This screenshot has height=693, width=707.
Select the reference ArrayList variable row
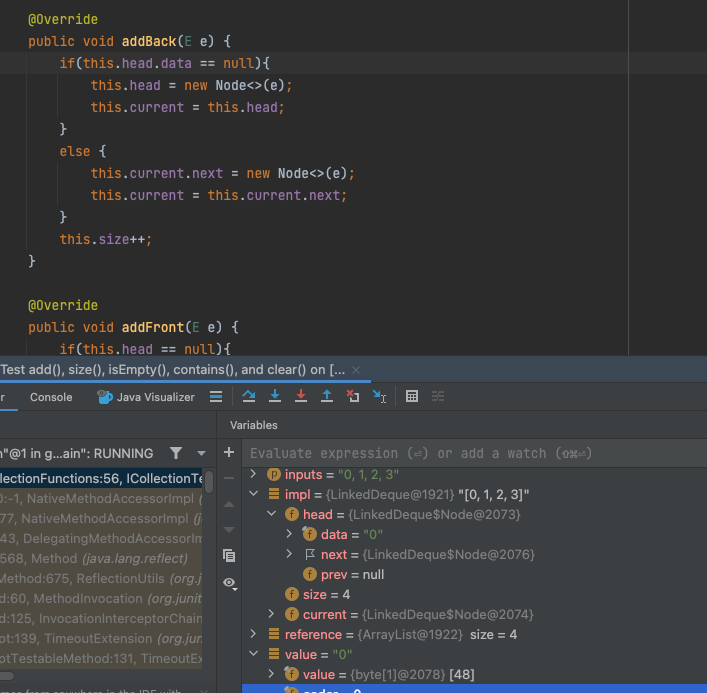coord(400,634)
